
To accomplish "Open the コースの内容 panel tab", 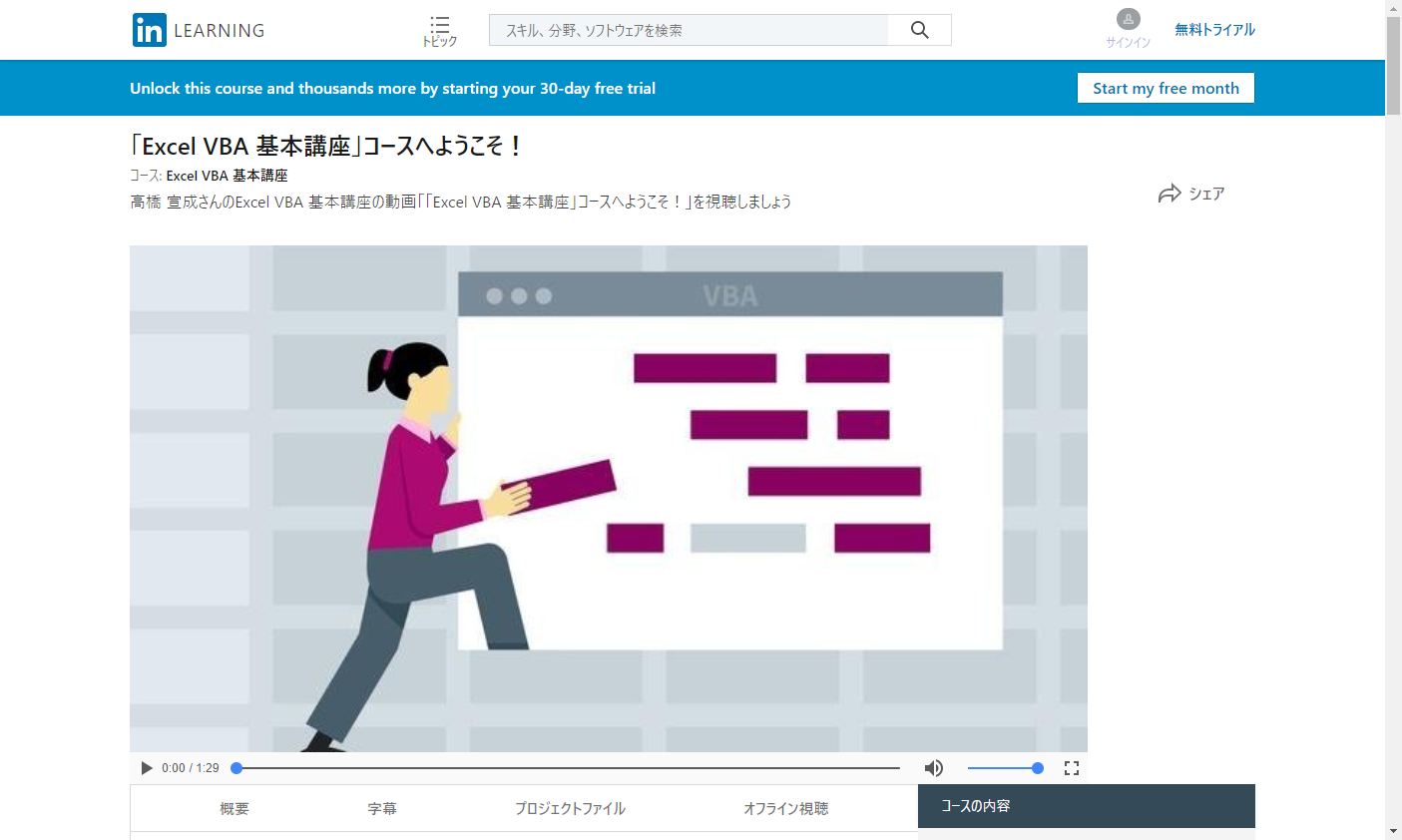I will (1087, 806).
